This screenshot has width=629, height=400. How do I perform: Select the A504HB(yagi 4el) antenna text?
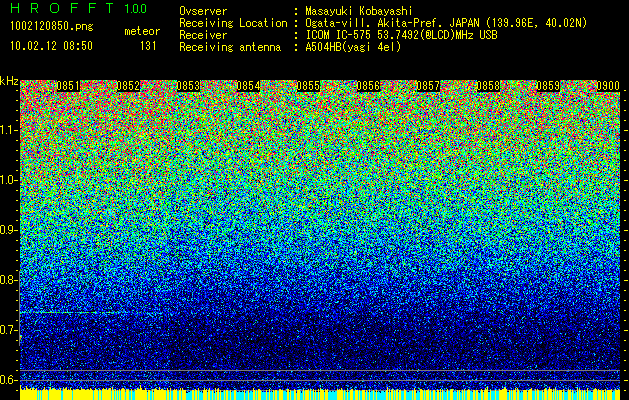353,47
